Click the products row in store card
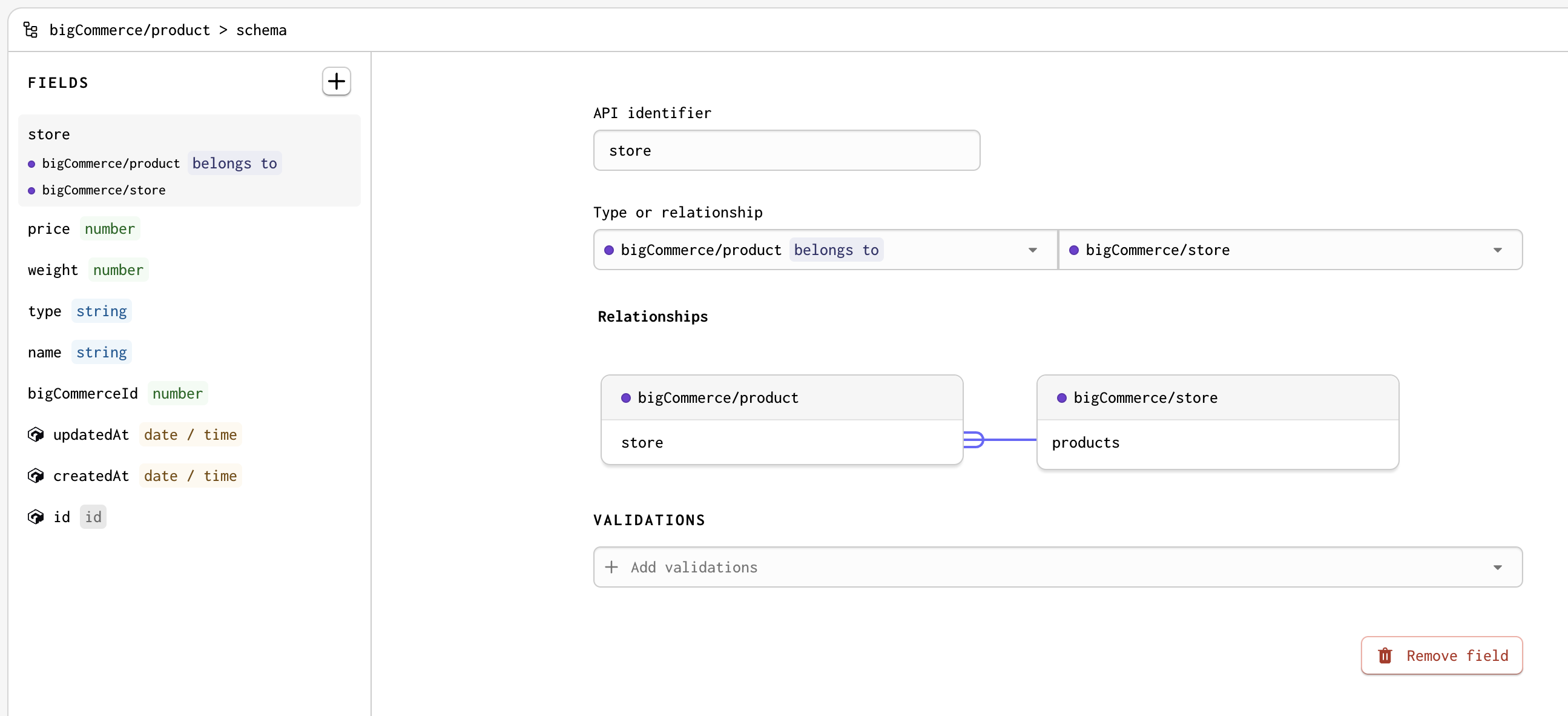Viewport: 1568px width, 716px height. click(x=1217, y=443)
